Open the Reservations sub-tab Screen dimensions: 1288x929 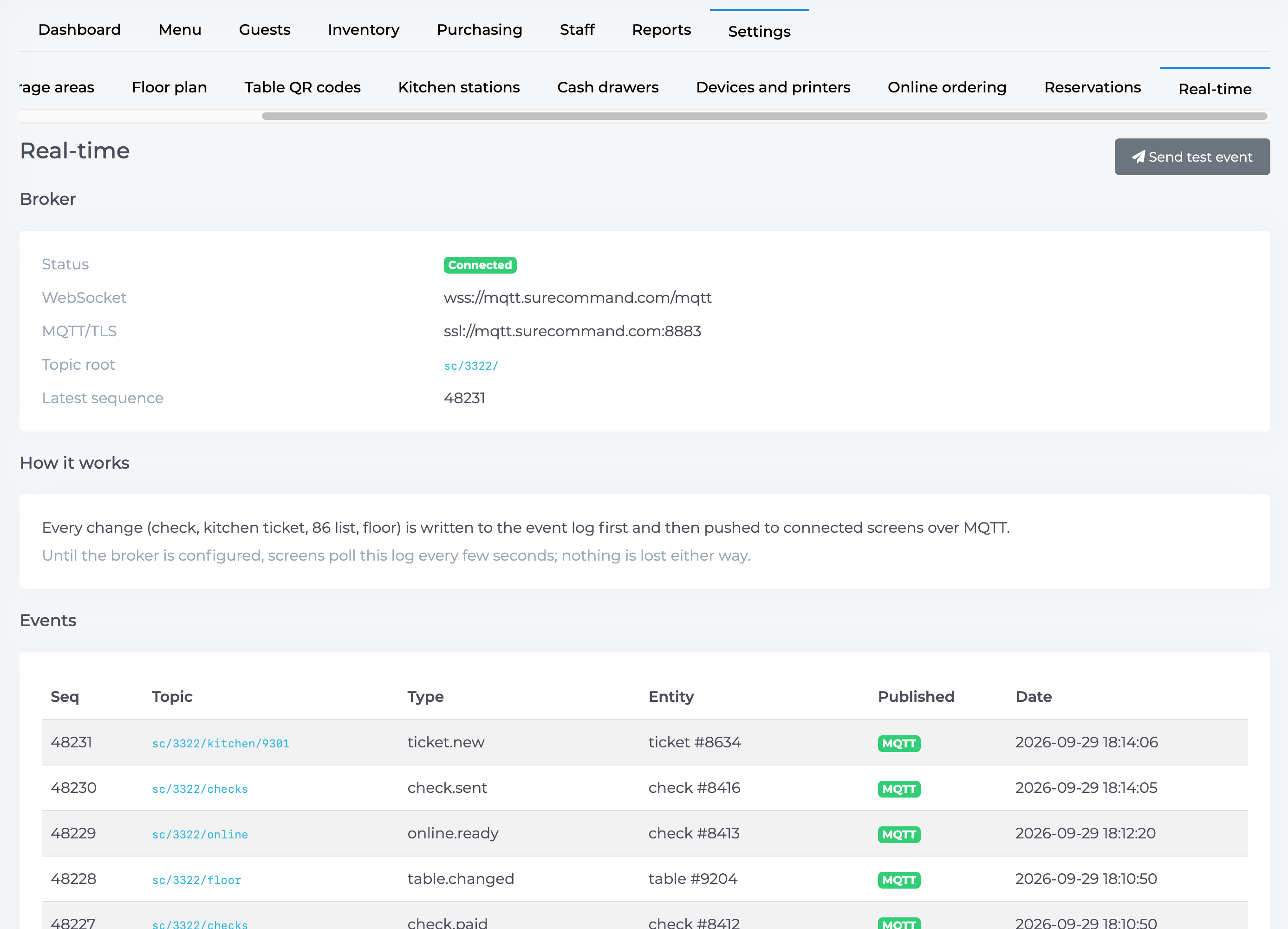point(1092,87)
